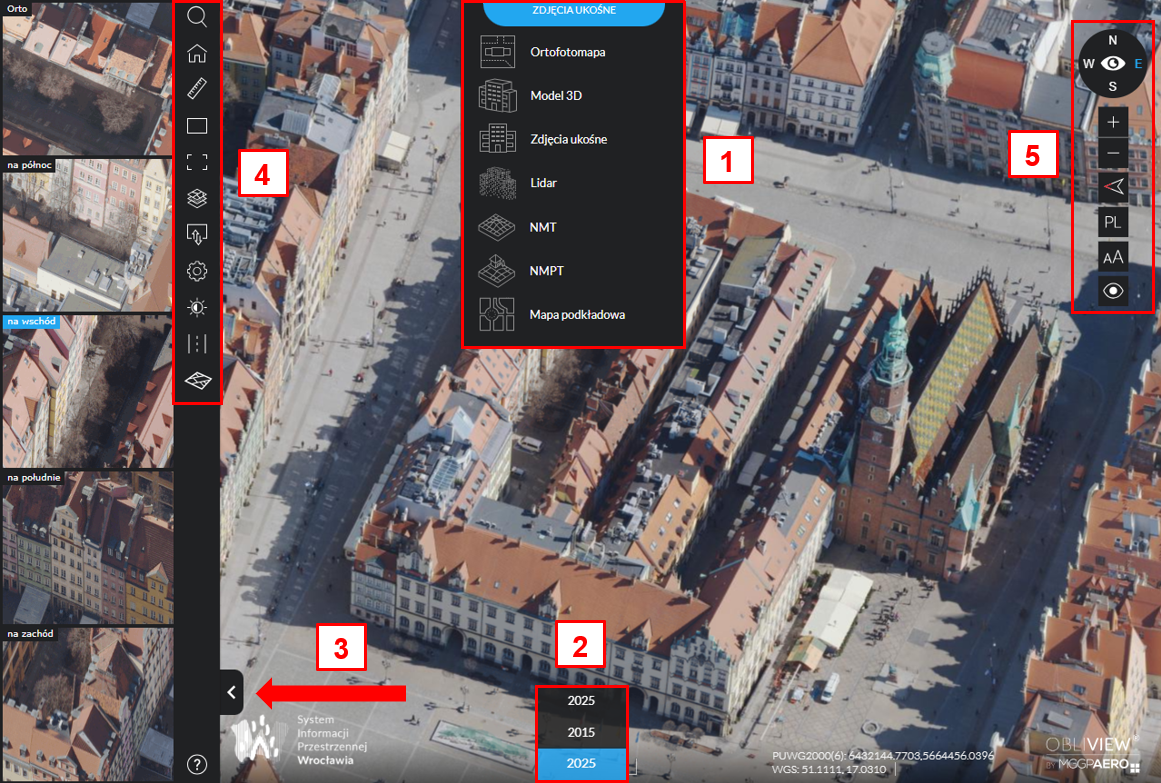Image resolution: width=1161 pixels, height=783 pixels.
Task: Collapse the side panel with chevron arrow
Action: tap(231, 691)
